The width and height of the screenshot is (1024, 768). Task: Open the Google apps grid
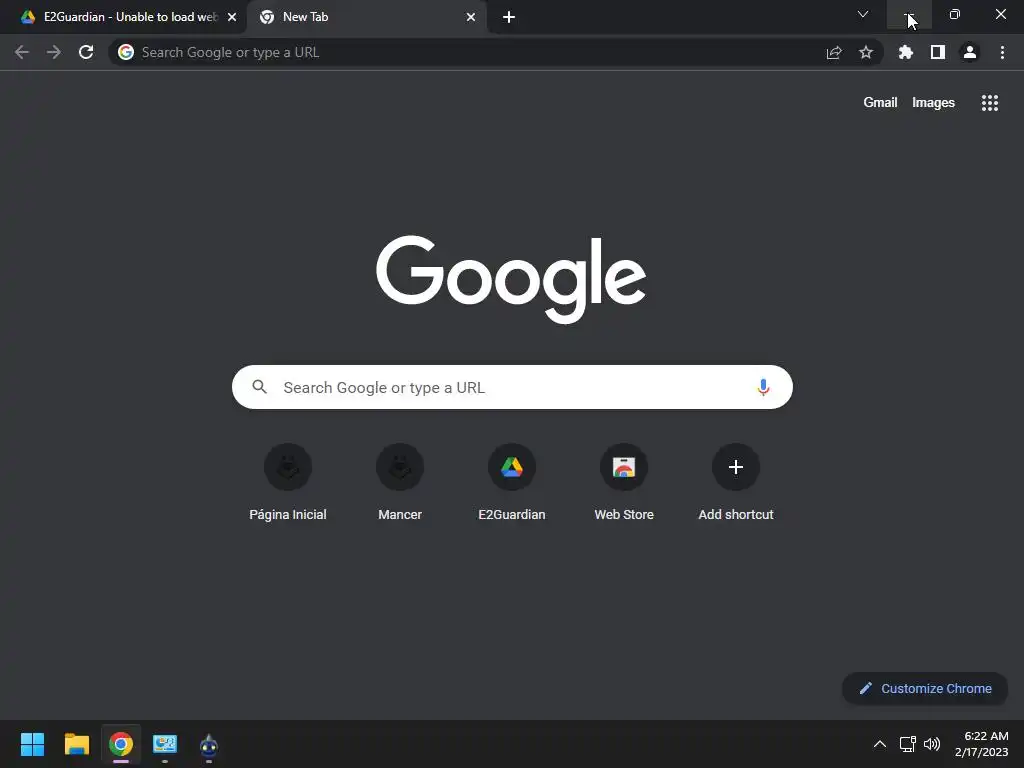pos(990,103)
